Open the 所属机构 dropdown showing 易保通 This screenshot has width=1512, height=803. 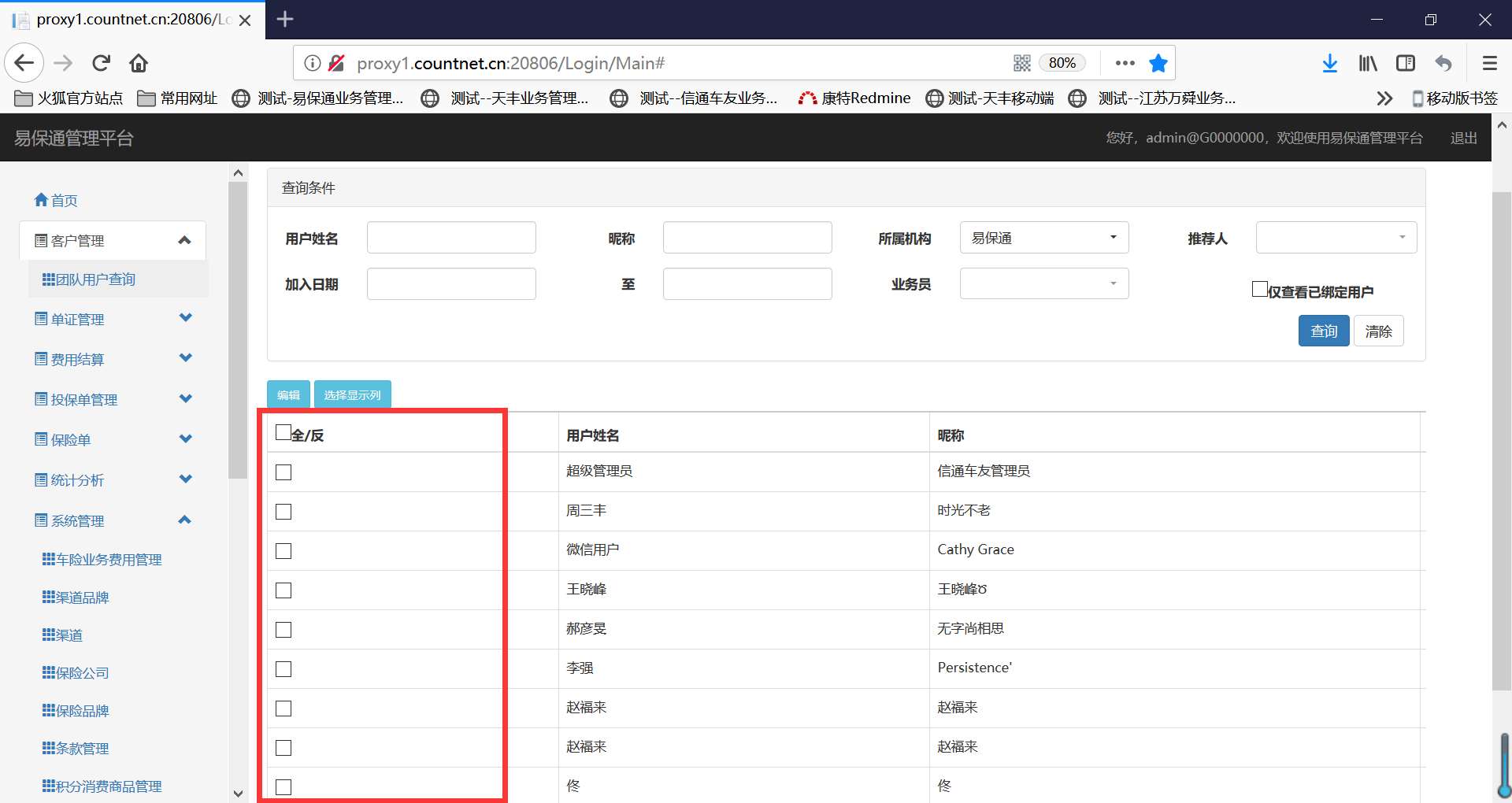(x=1043, y=238)
